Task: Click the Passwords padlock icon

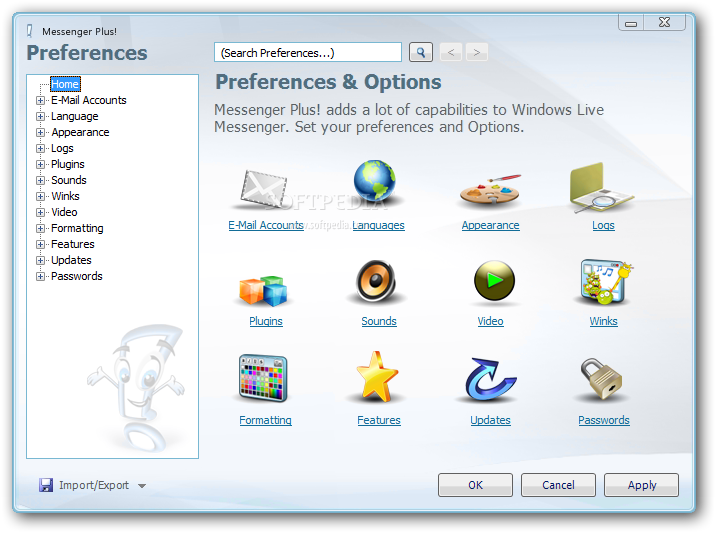Action: [x=601, y=379]
